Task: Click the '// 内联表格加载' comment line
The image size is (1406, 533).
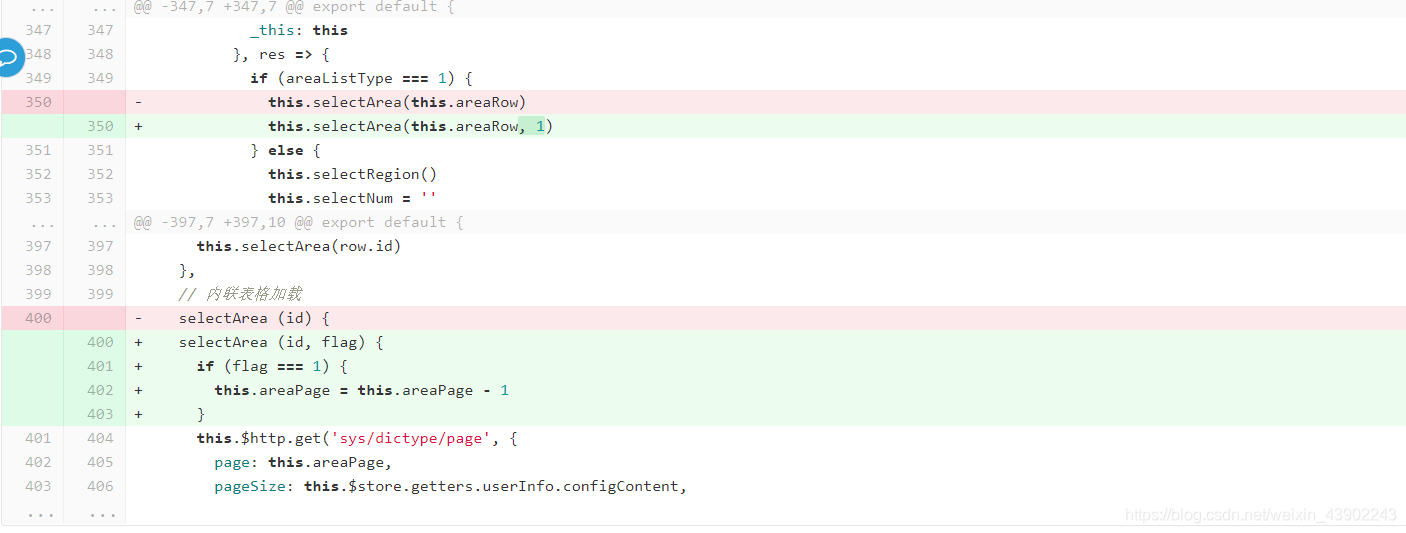Action: point(240,294)
